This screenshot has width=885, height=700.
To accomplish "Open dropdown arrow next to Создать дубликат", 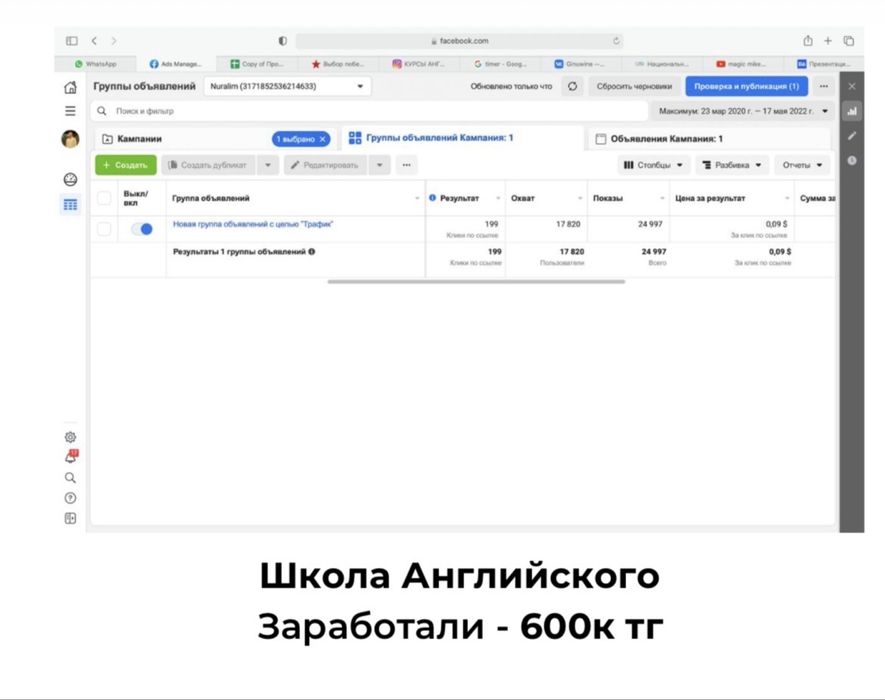I will 268,165.
